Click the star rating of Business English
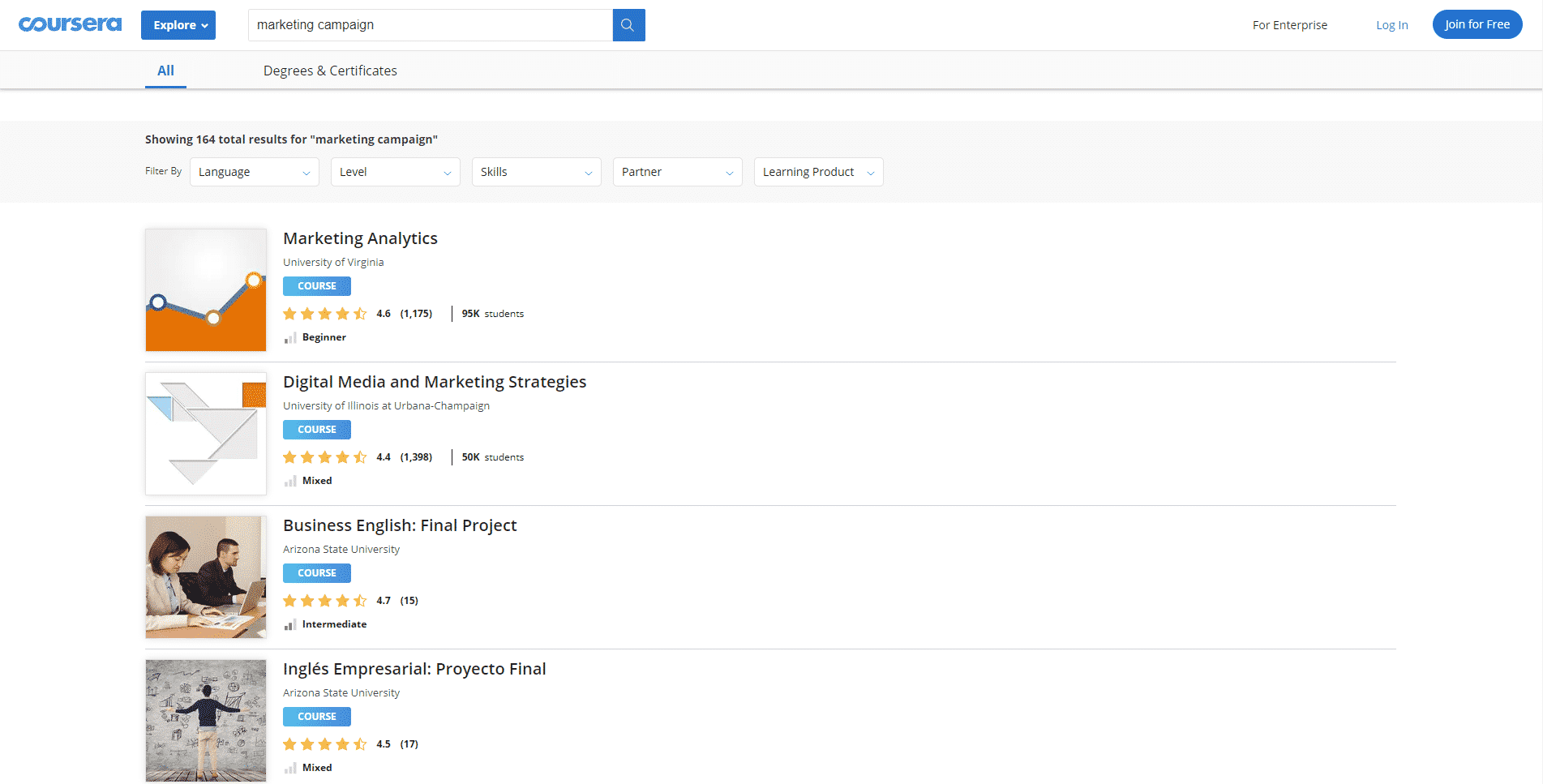The height and width of the screenshot is (784, 1543). (325, 601)
